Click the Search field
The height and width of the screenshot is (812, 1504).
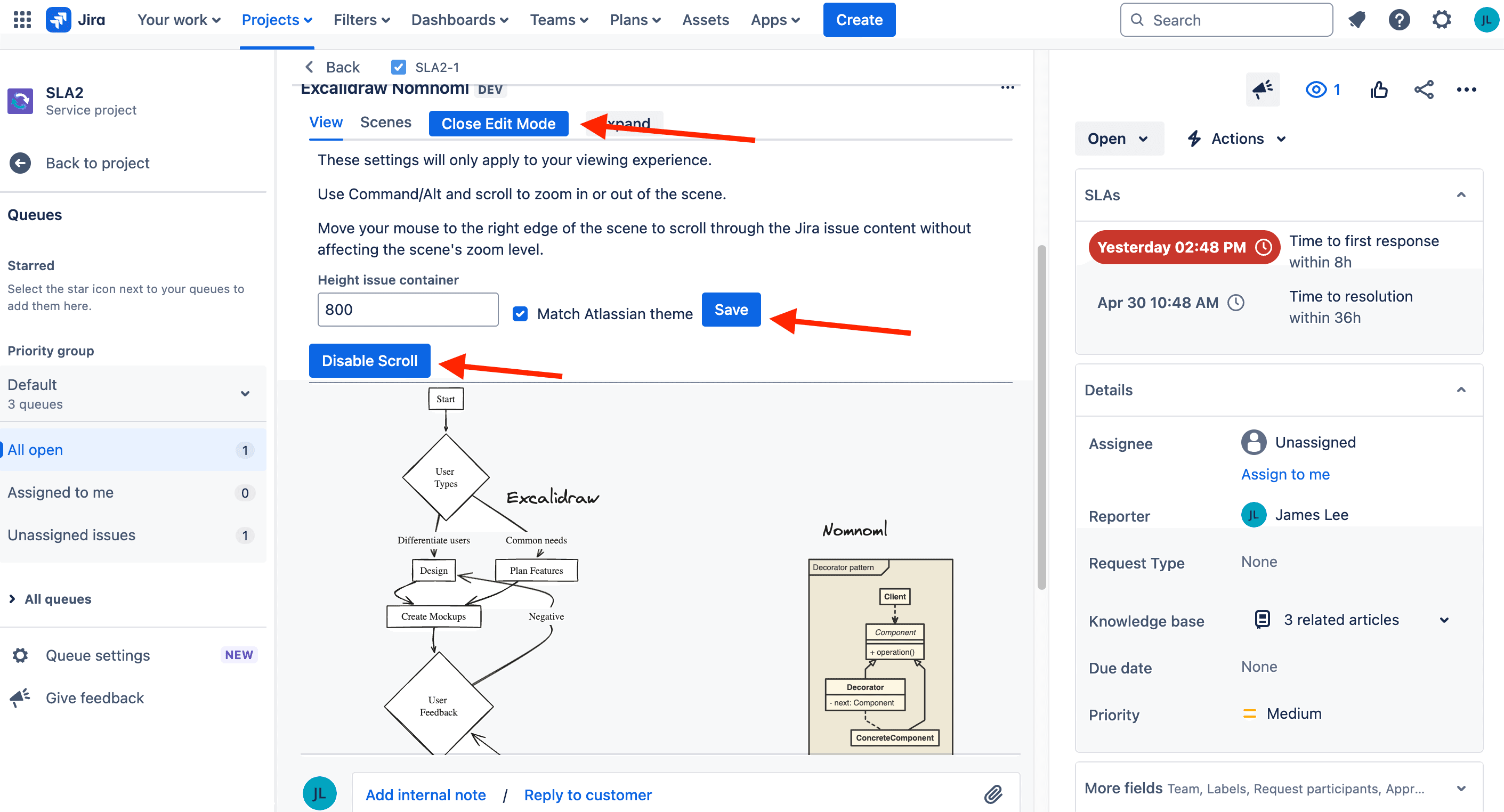point(1226,20)
